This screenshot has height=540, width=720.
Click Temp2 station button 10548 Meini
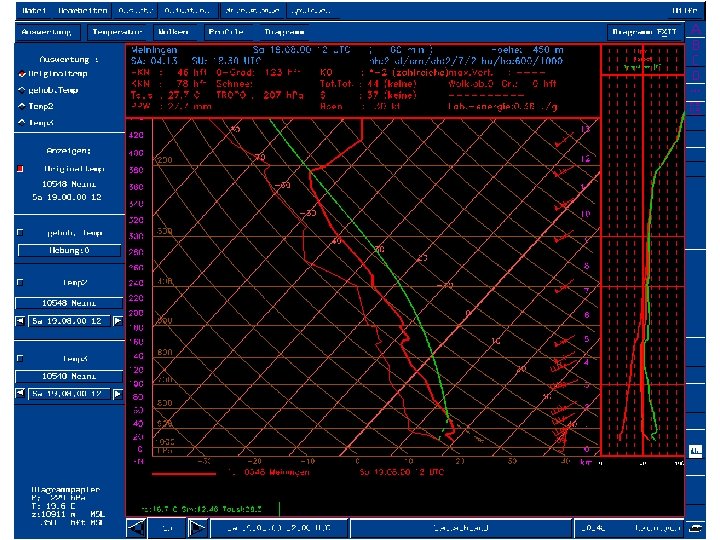[69, 303]
